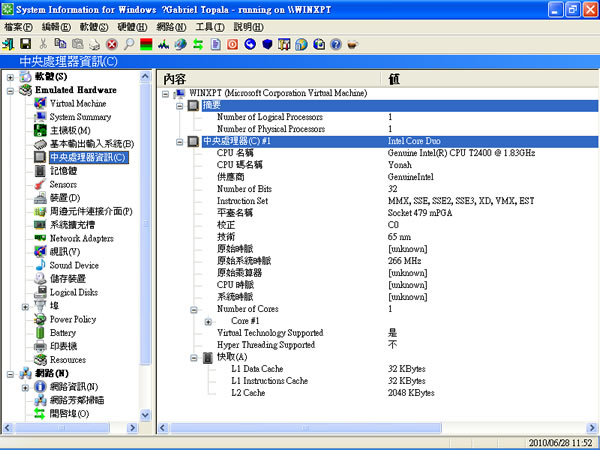Select Sensors in the hardware tree
This screenshot has width=600, height=450.
(63, 185)
